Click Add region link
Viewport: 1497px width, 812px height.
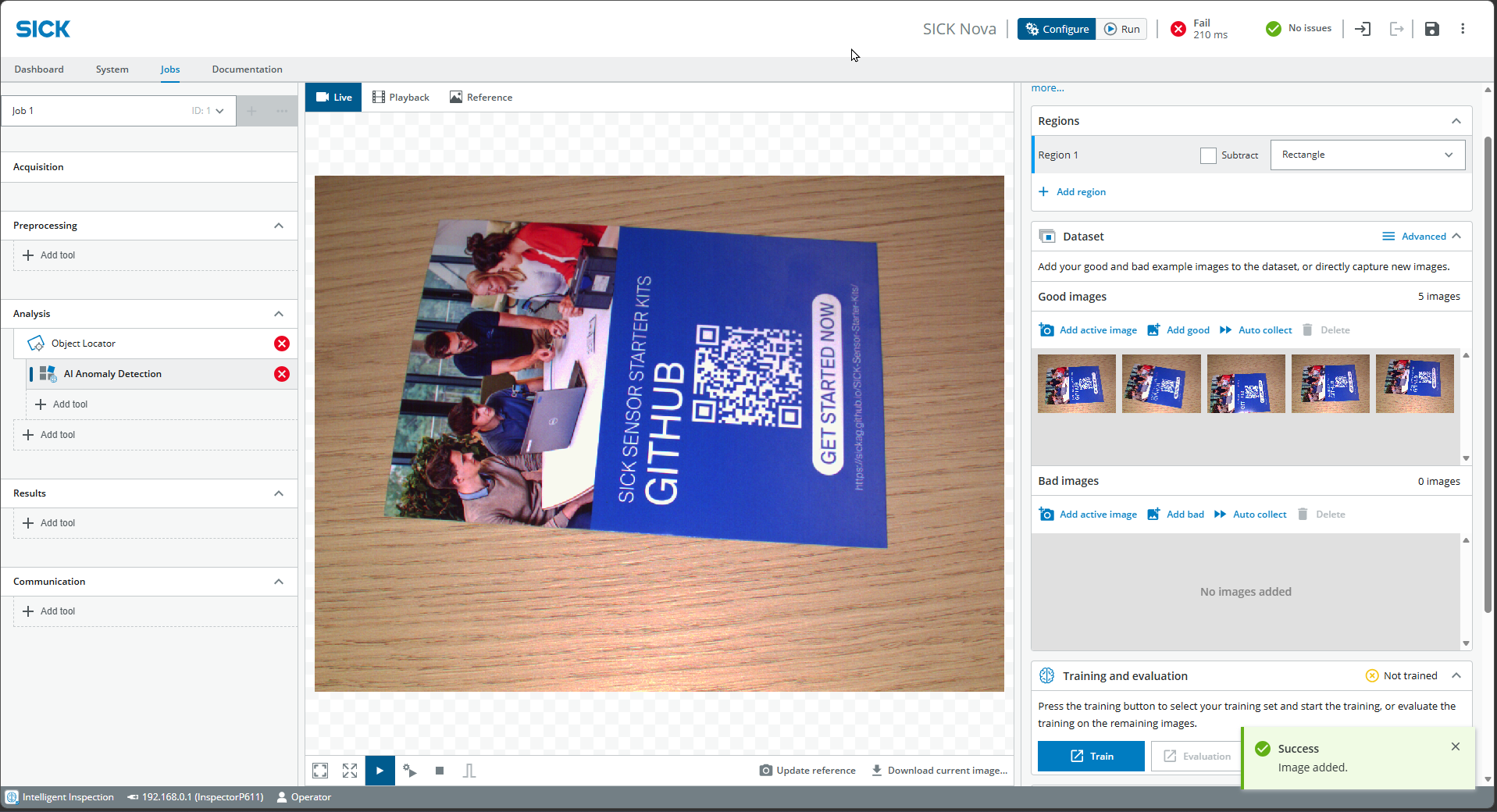click(1072, 192)
